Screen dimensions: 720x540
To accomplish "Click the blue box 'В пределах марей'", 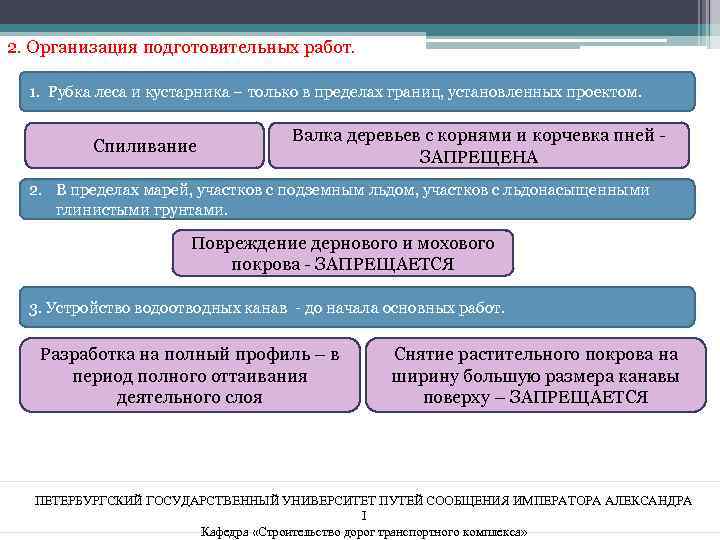I will tap(357, 199).
